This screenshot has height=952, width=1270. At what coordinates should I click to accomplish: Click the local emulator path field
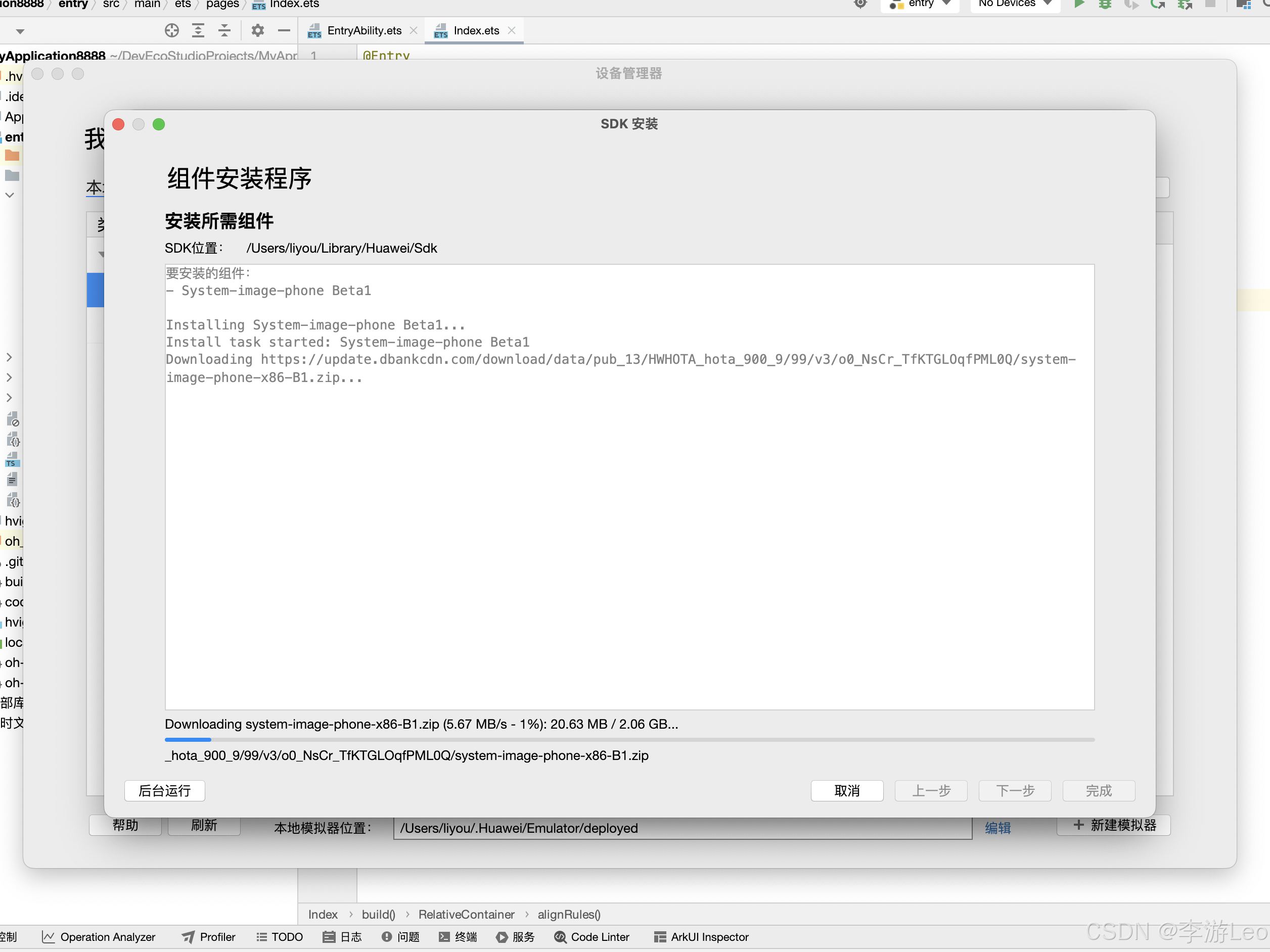(682, 828)
